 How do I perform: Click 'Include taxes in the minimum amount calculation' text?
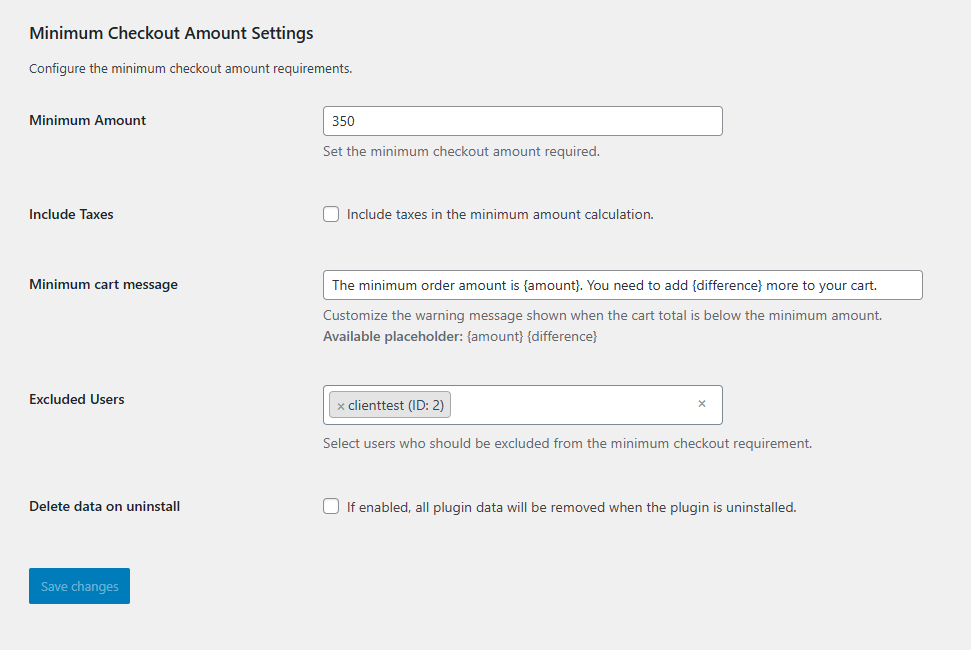[x=500, y=214]
